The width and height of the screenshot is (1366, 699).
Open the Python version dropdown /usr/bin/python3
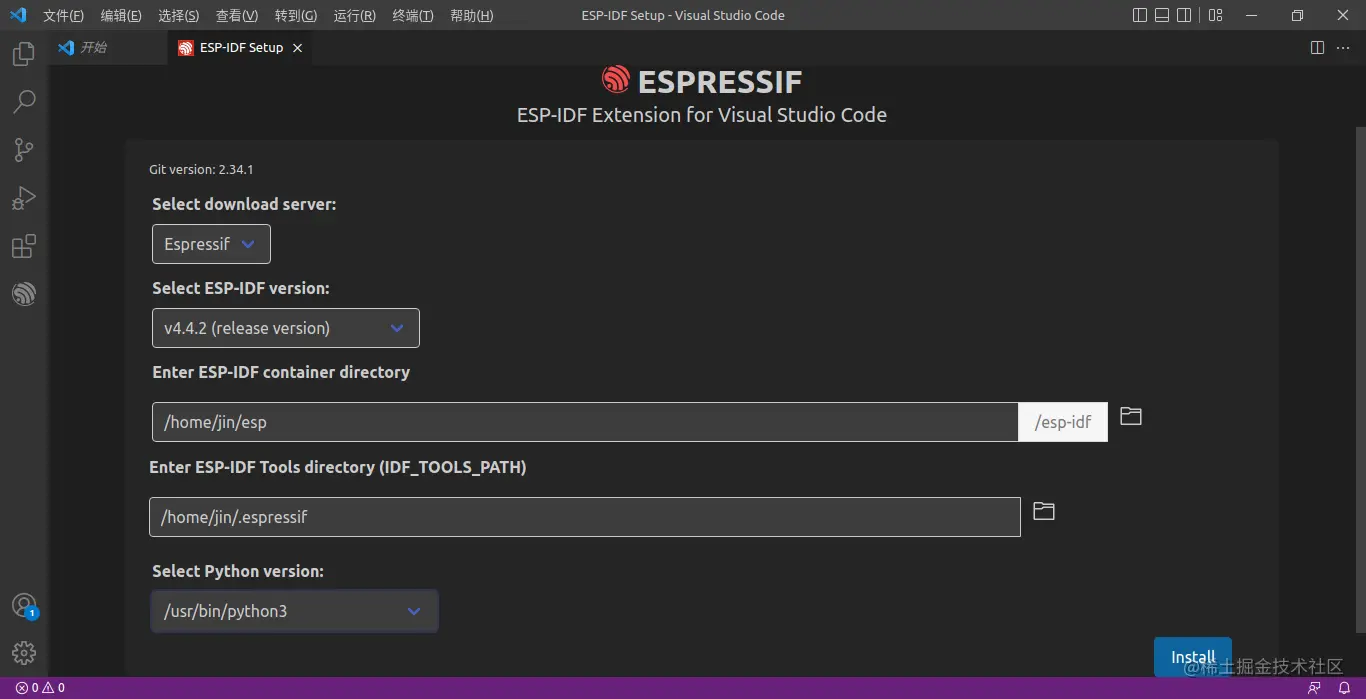(294, 611)
